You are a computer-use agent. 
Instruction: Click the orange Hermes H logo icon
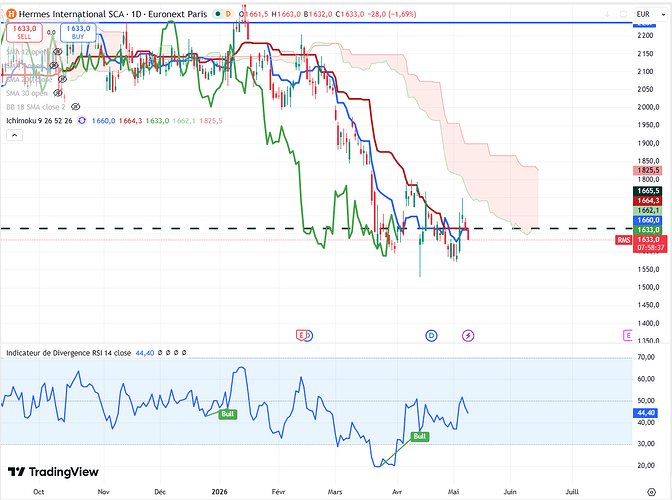pos(11,14)
